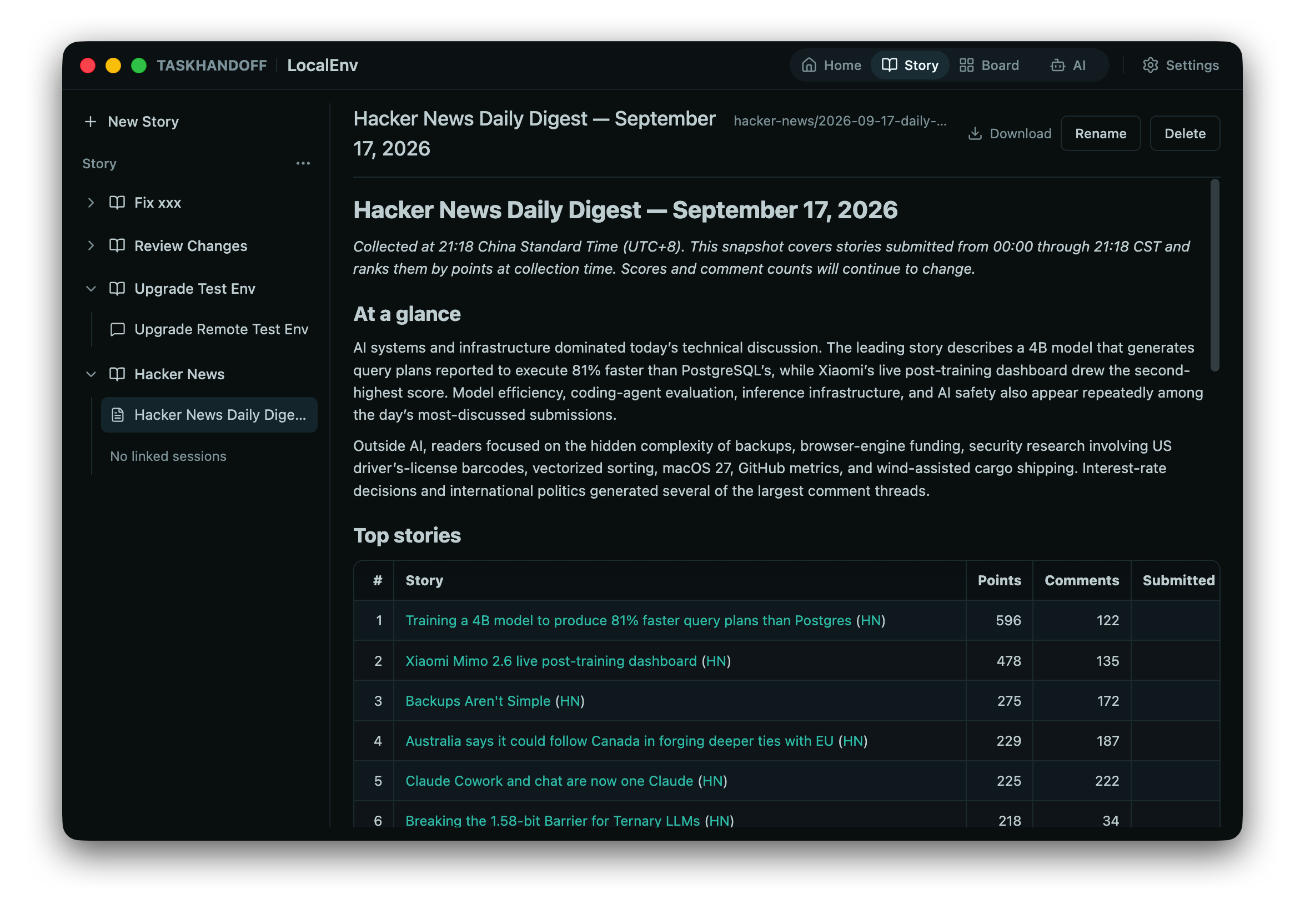Viewport: 1305px width, 924px height.
Task: Click the Comments column header
Action: tap(1081, 580)
